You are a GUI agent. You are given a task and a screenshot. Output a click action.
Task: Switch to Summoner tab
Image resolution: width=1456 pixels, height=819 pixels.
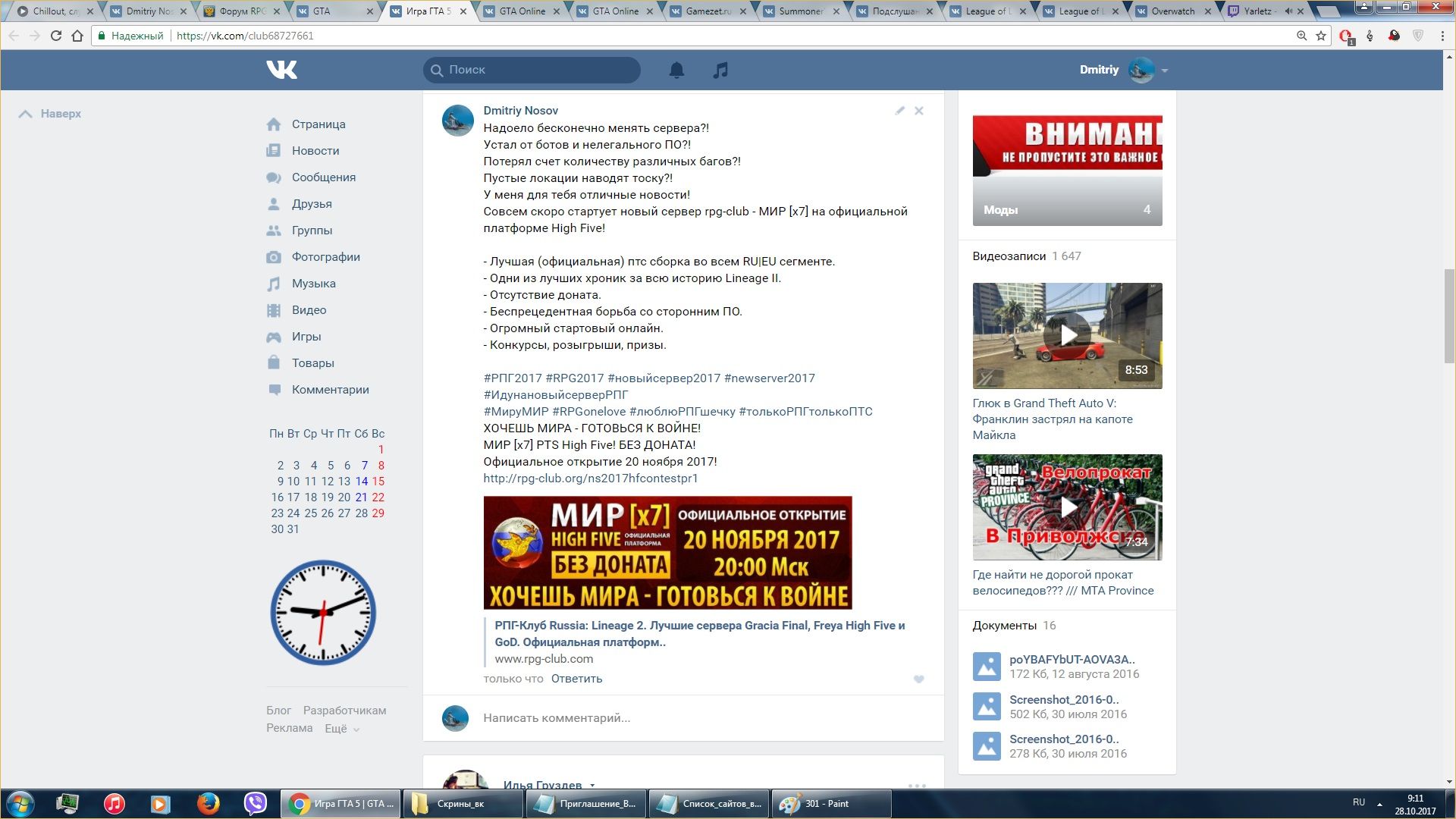pyautogui.click(x=802, y=11)
